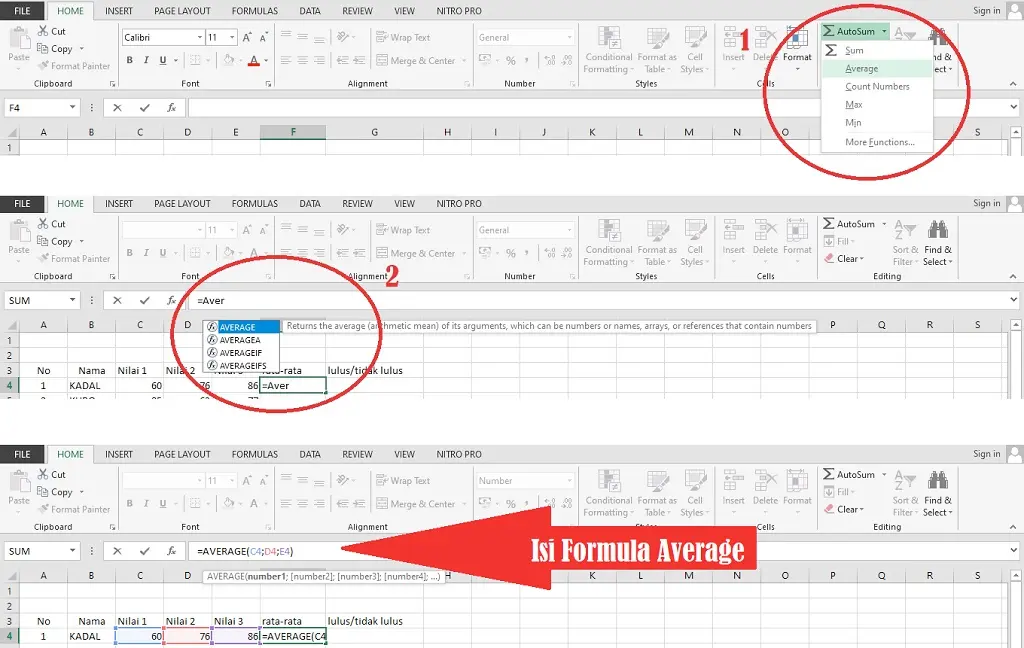
Task: Decrease font size with the small A icon, top ribbon
Action: tap(264, 37)
